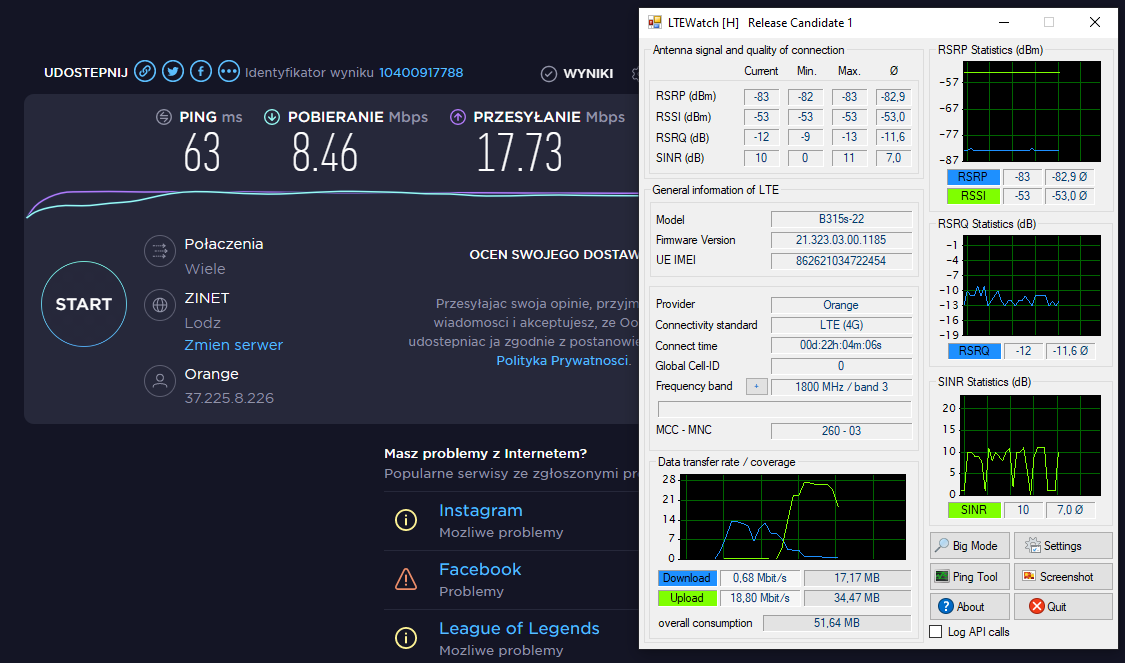Open the League of Legends status

[519, 628]
